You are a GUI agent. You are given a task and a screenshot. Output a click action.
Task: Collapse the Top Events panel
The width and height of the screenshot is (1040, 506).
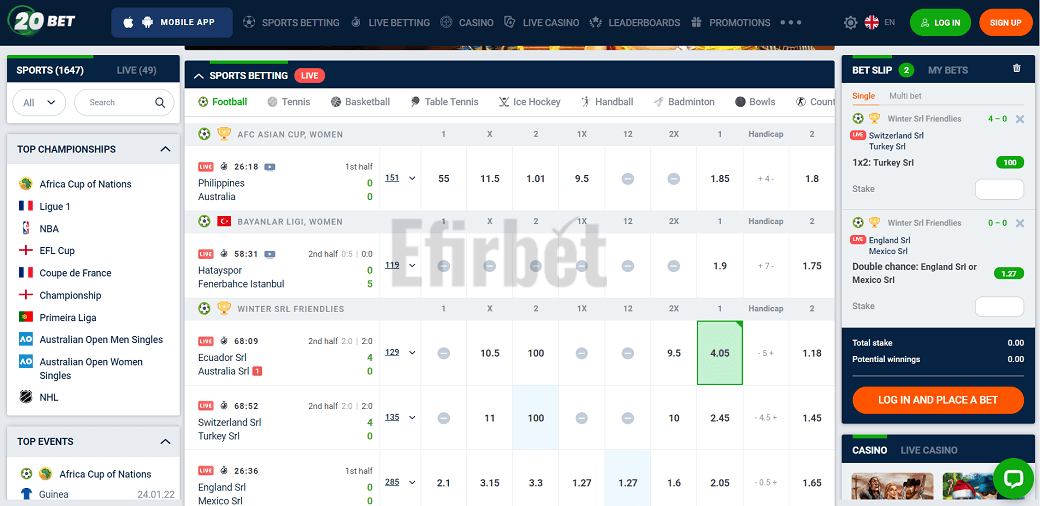click(x=165, y=442)
